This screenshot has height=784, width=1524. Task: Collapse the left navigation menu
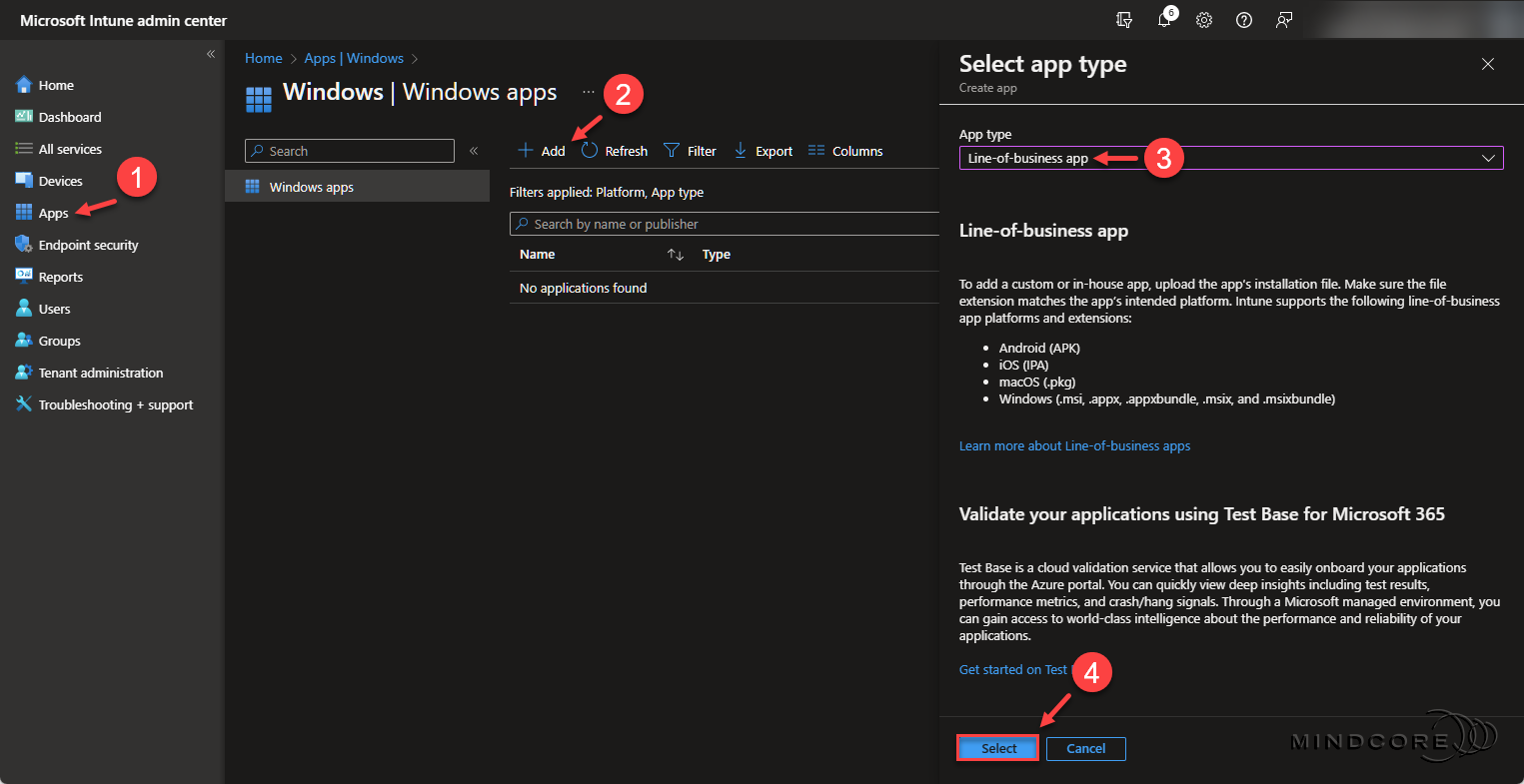click(211, 54)
